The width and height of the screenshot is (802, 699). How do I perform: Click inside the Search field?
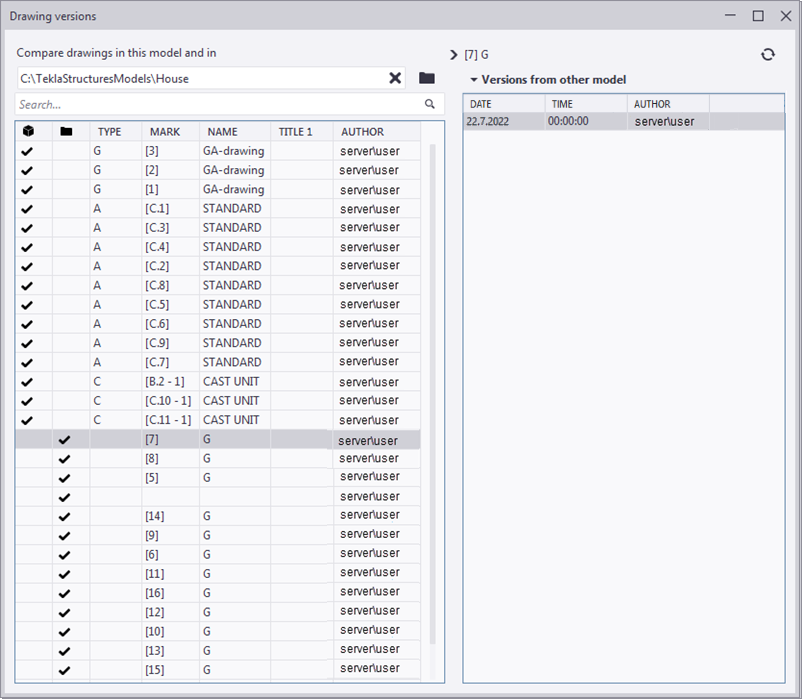[x=200, y=104]
